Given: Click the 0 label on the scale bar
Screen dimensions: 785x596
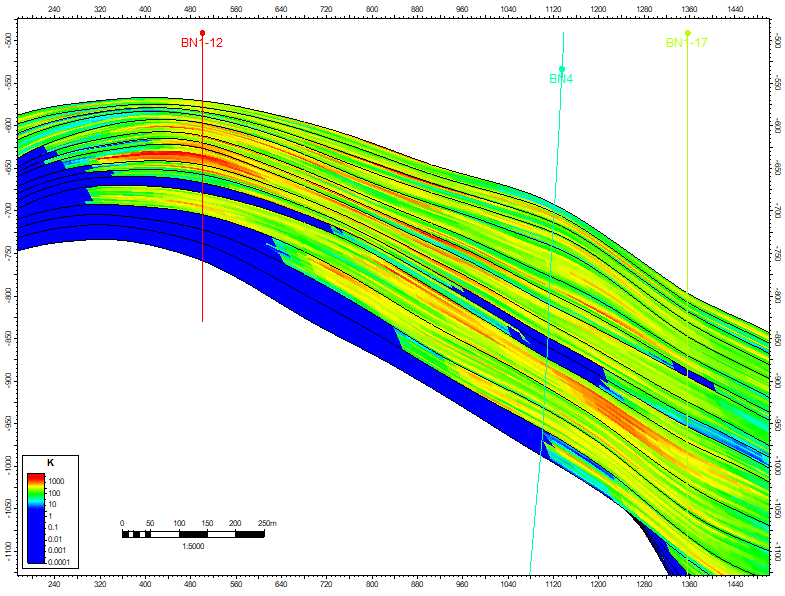Looking at the screenshot, I should 122,523.
